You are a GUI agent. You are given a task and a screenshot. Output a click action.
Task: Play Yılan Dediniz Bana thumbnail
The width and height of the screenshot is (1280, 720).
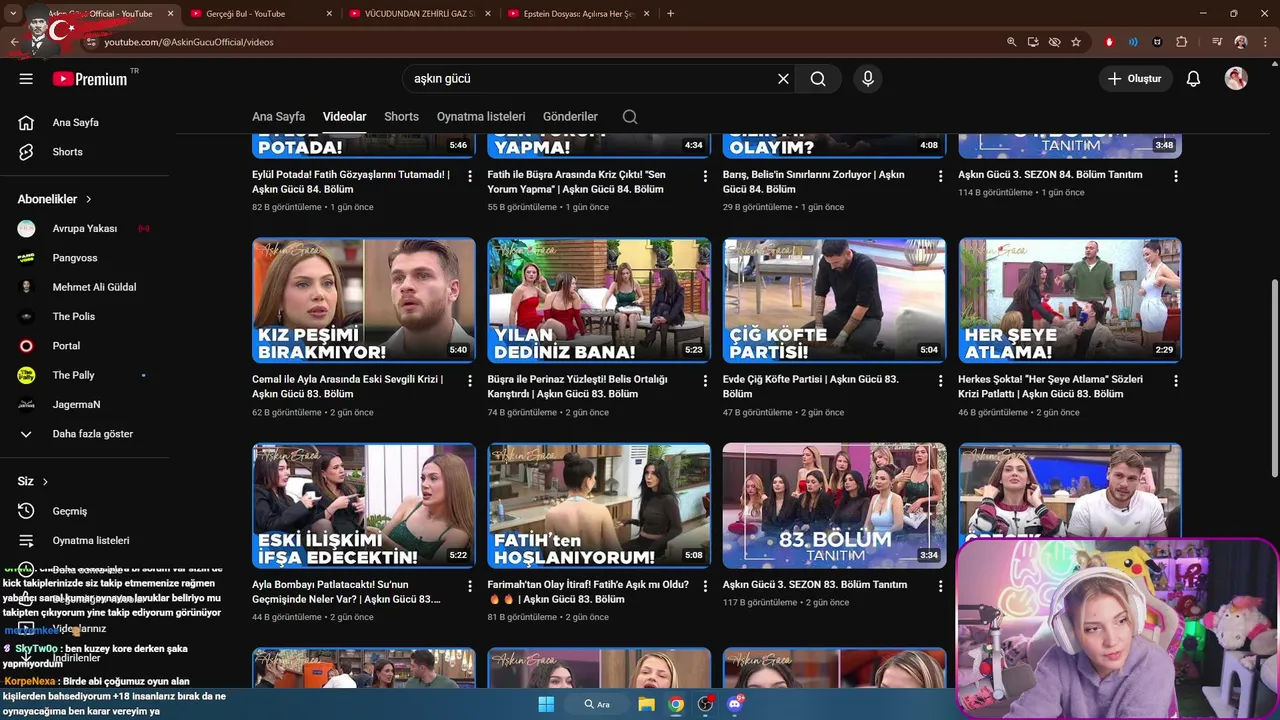[599, 300]
